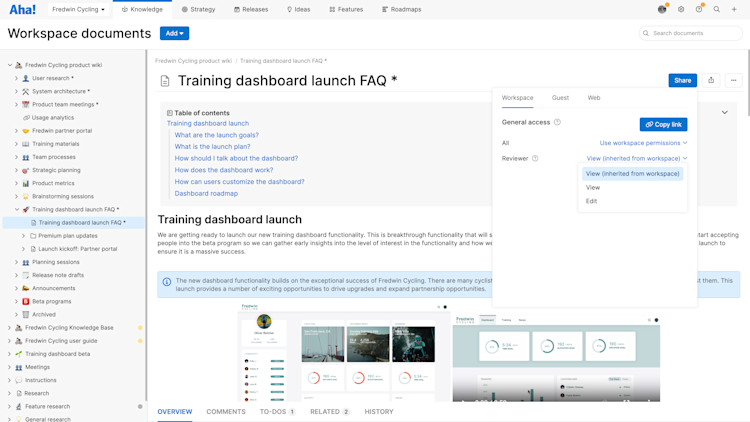Click Beta programs red icon
This screenshot has height=422, width=750.
pos(26,301)
